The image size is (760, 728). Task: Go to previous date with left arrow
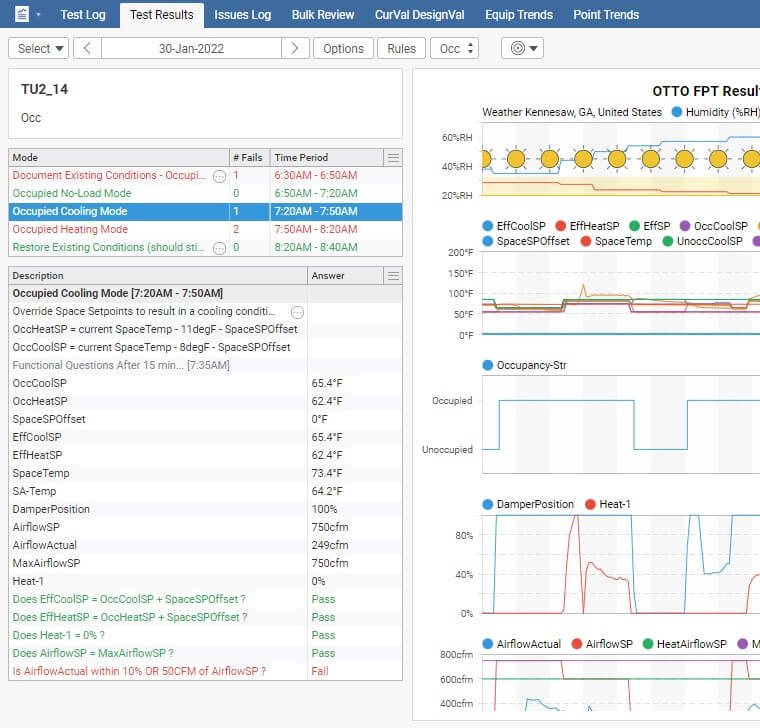(88, 48)
